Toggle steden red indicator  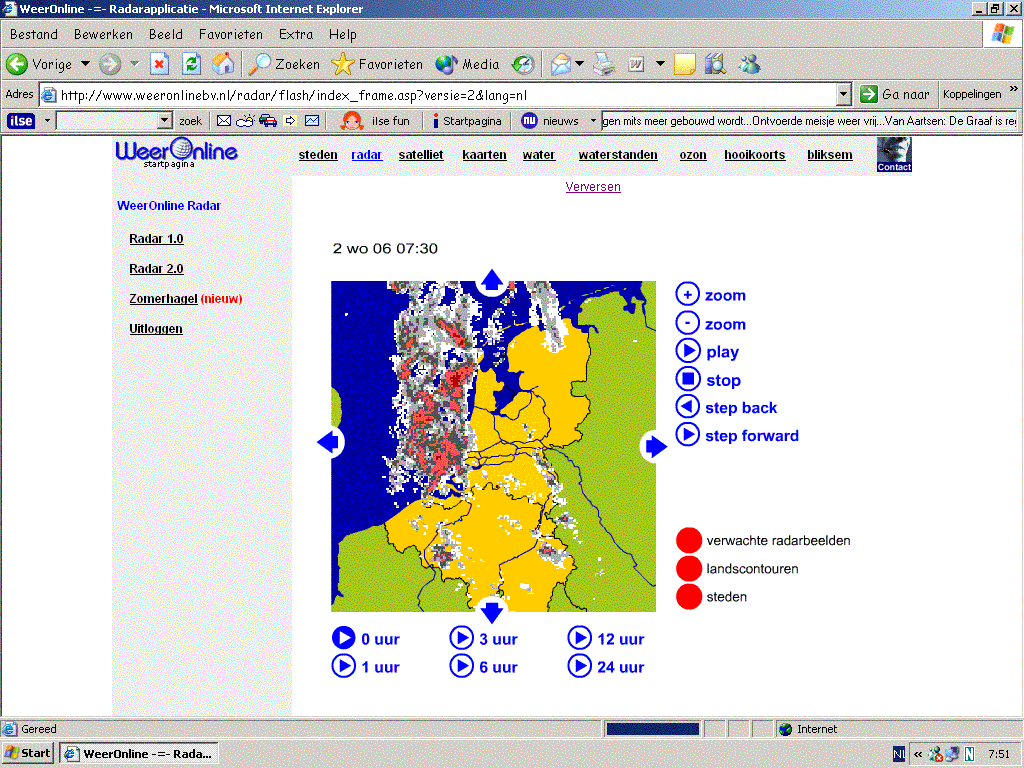tap(688, 596)
